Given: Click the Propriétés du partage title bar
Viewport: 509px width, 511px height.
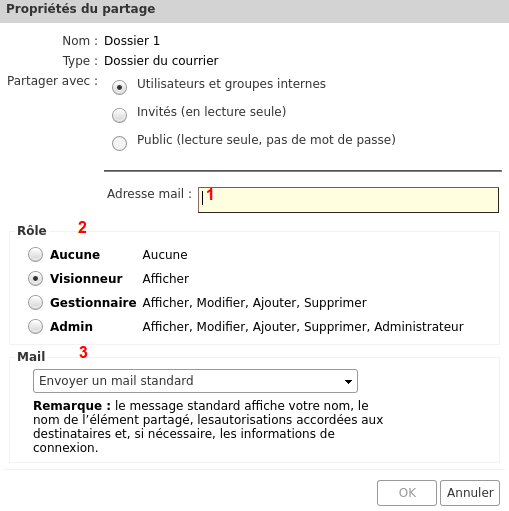Looking at the screenshot, I should point(254,11).
